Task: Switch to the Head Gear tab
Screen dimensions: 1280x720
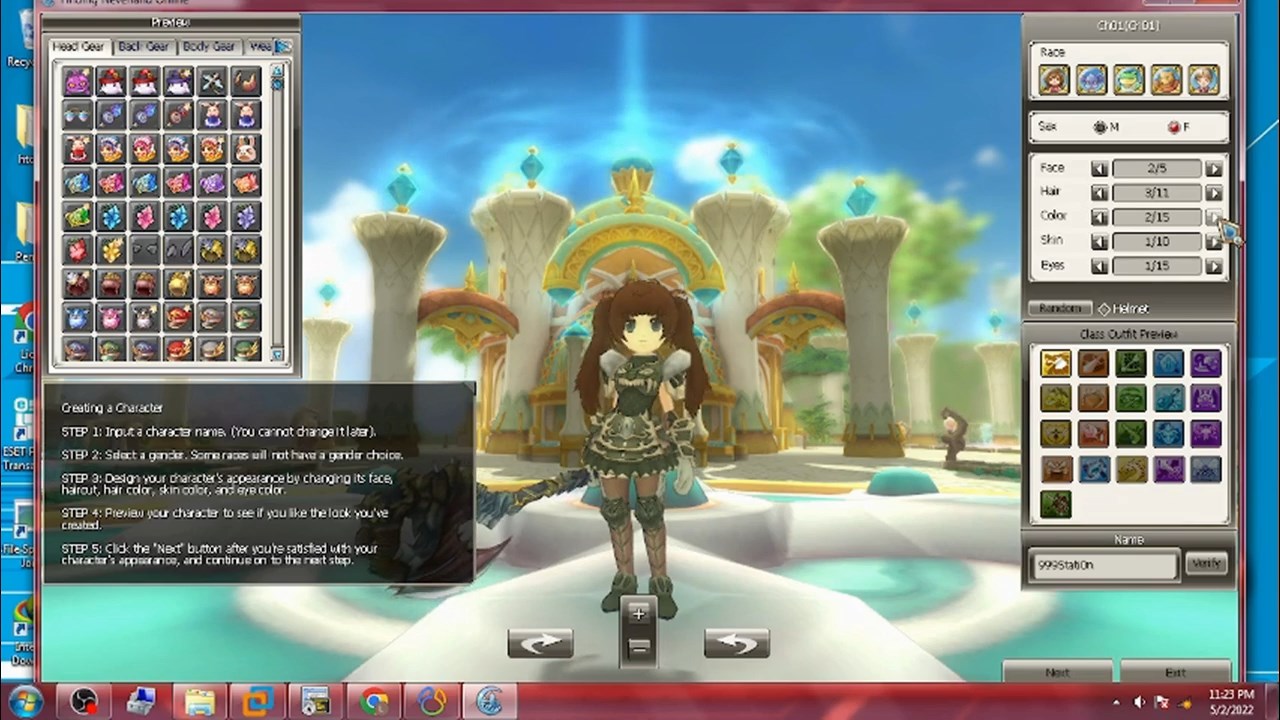Action: tap(78, 46)
